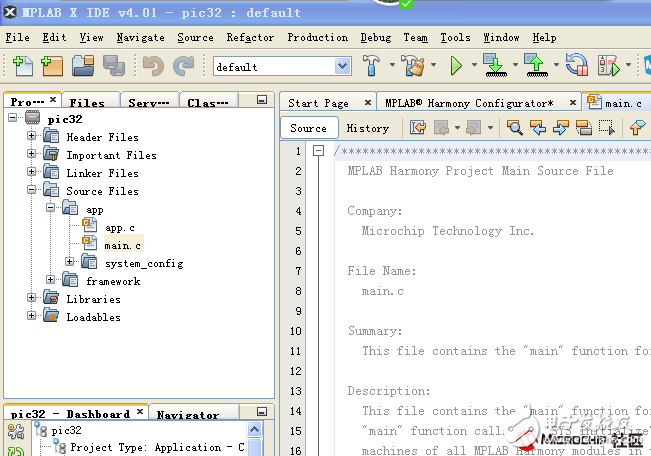The image size is (651, 456).
Task: Select app.c in project tree
Action: pyautogui.click(x=119, y=227)
